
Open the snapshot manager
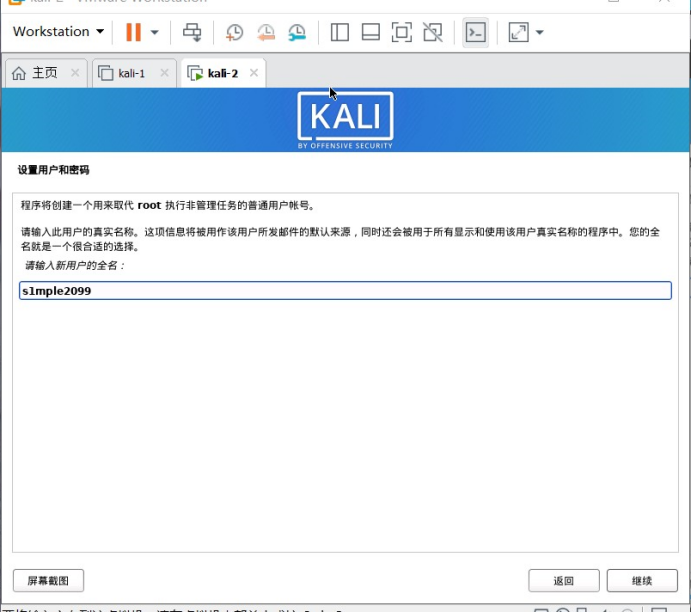(x=297, y=33)
